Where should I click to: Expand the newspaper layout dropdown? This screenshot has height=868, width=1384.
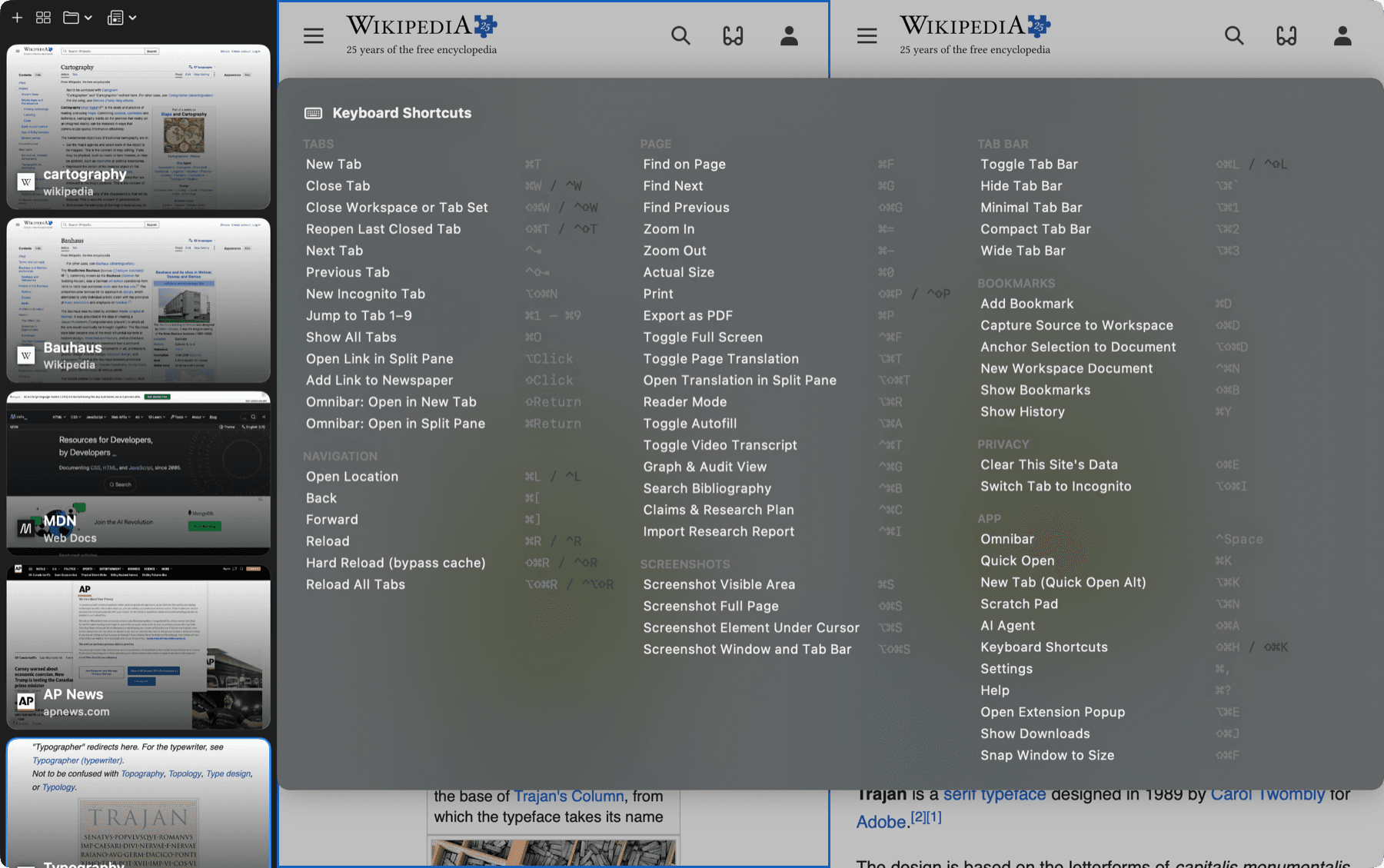pos(121,17)
